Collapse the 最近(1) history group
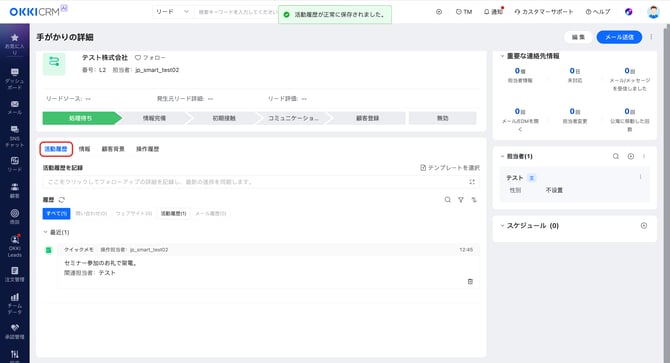The image size is (670, 363). [45, 232]
